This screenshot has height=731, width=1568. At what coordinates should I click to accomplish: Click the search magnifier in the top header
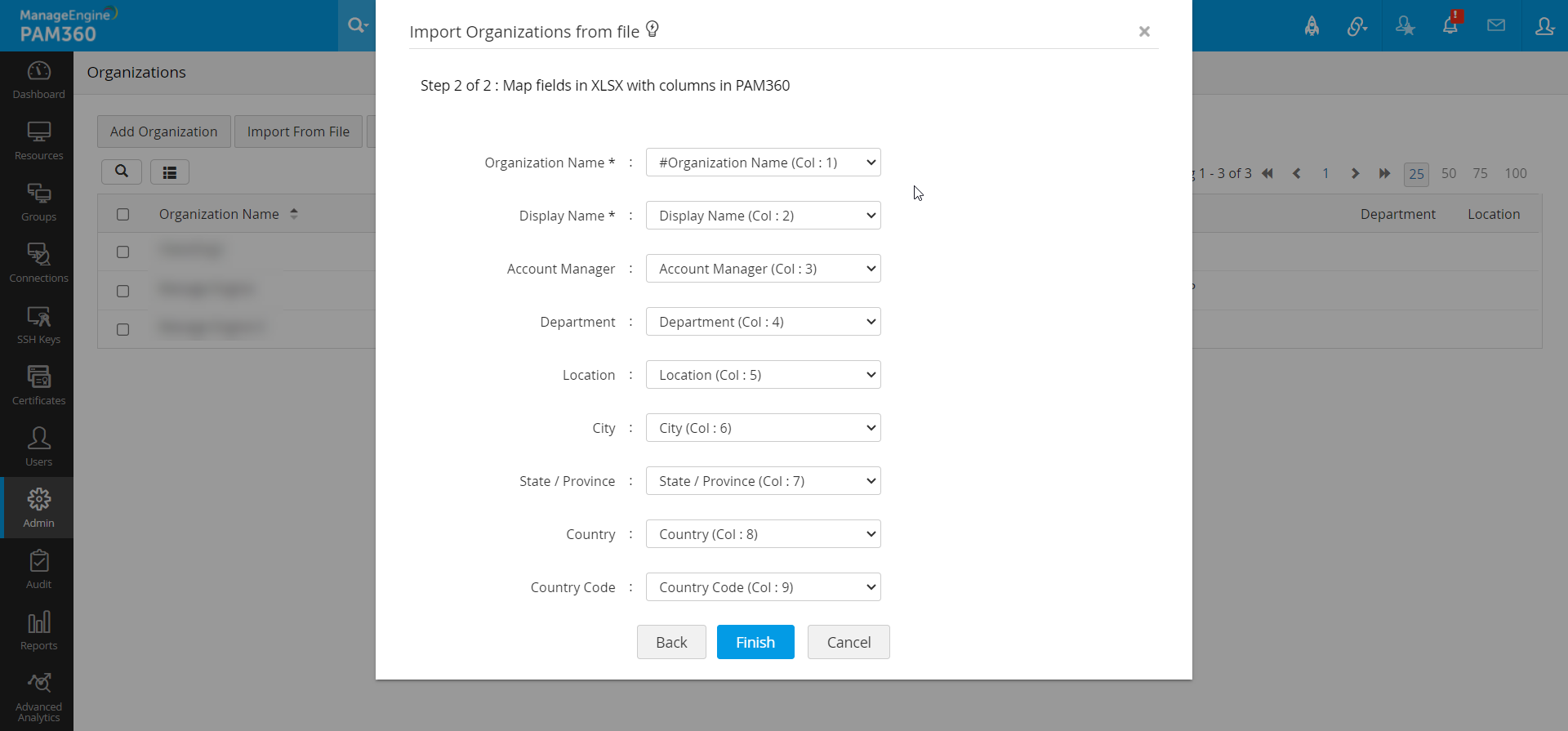(x=357, y=25)
